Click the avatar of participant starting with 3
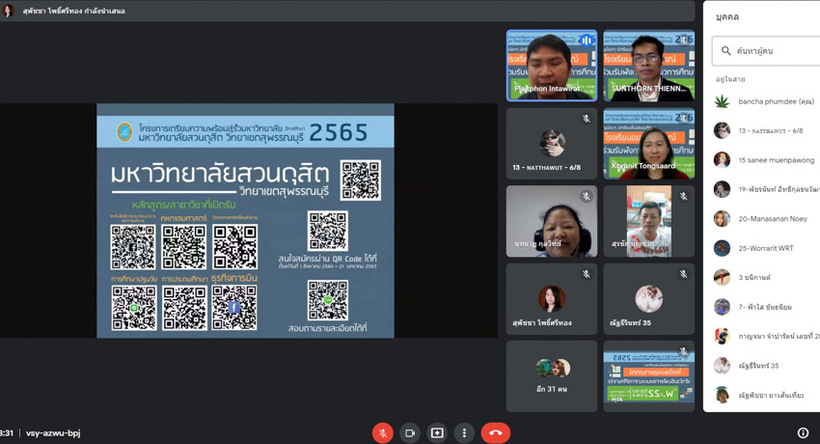The image size is (820, 444). (722, 277)
